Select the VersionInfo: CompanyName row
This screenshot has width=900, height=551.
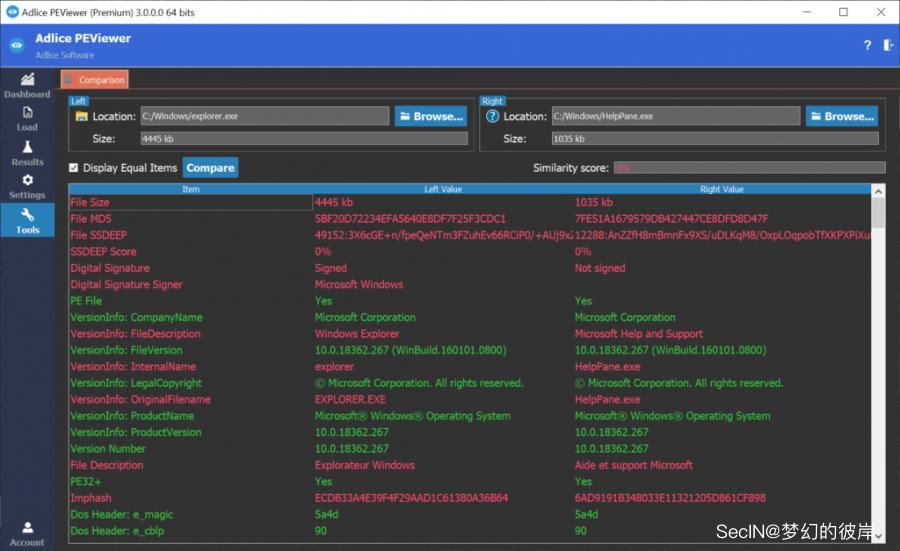pos(470,317)
